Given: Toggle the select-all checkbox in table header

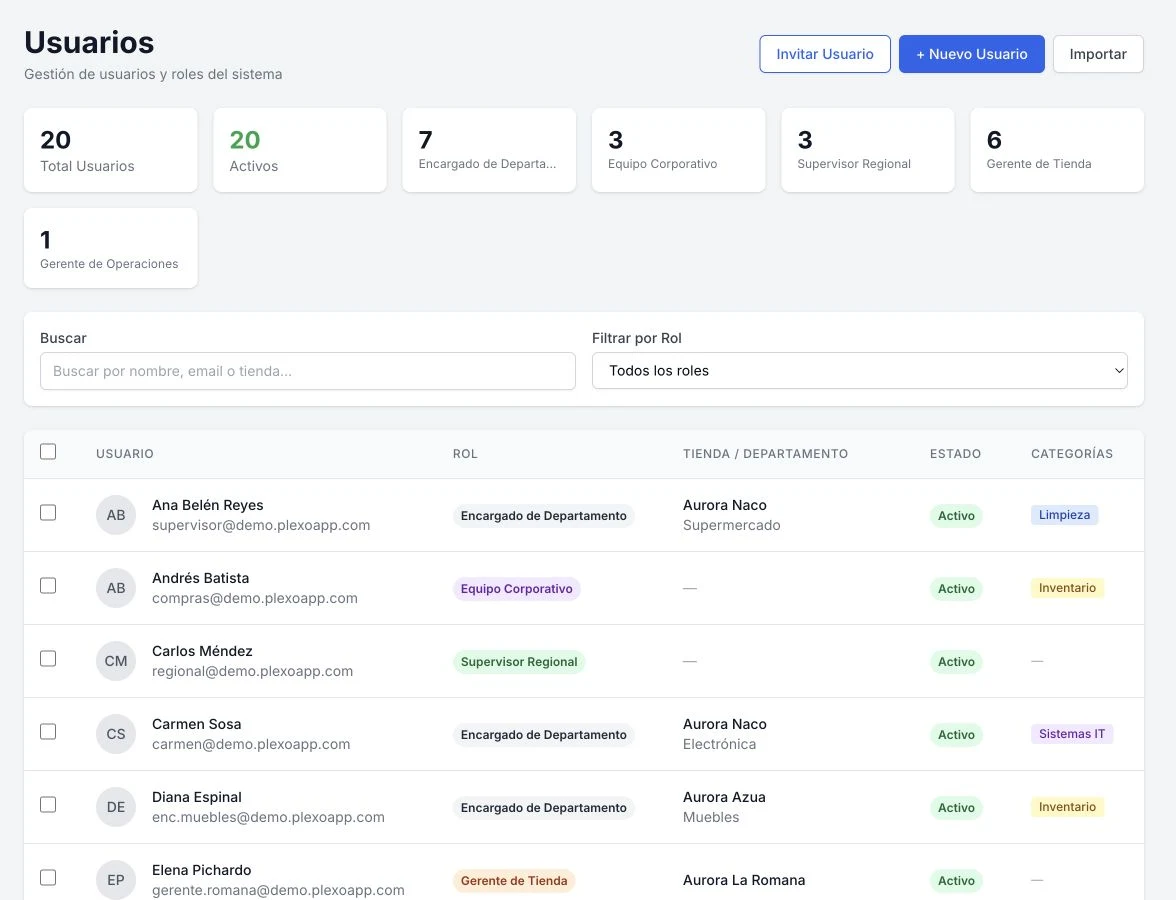Looking at the screenshot, I should pyautogui.click(x=48, y=452).
